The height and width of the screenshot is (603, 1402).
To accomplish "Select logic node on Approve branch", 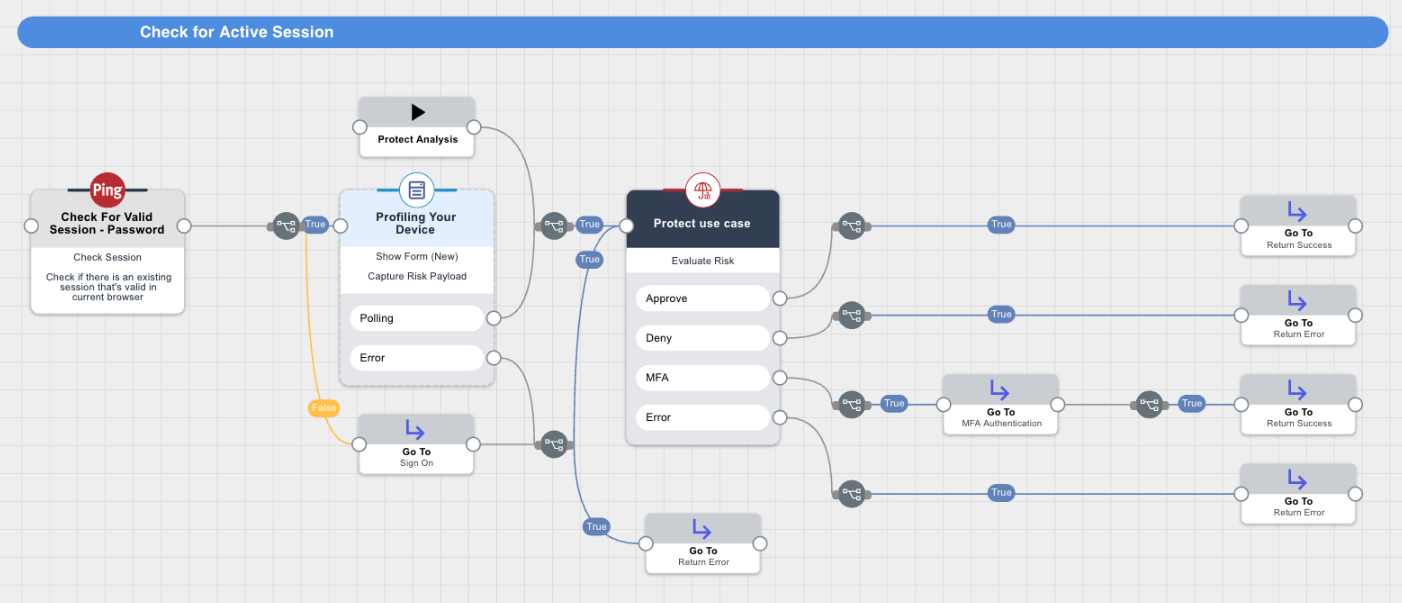I will click(851, 225).
